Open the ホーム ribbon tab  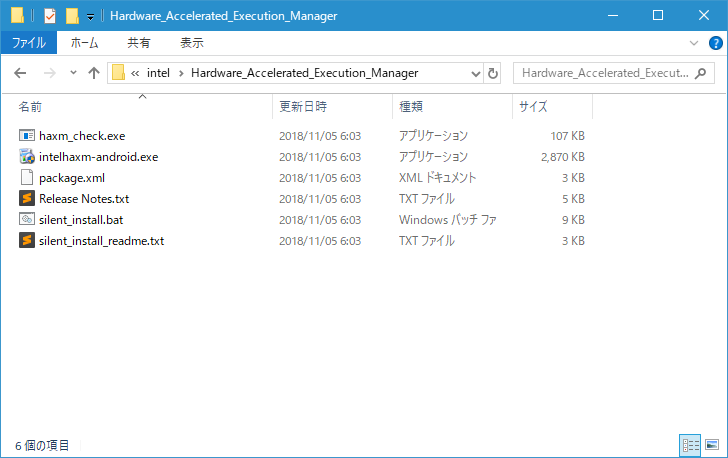[84, 43]
